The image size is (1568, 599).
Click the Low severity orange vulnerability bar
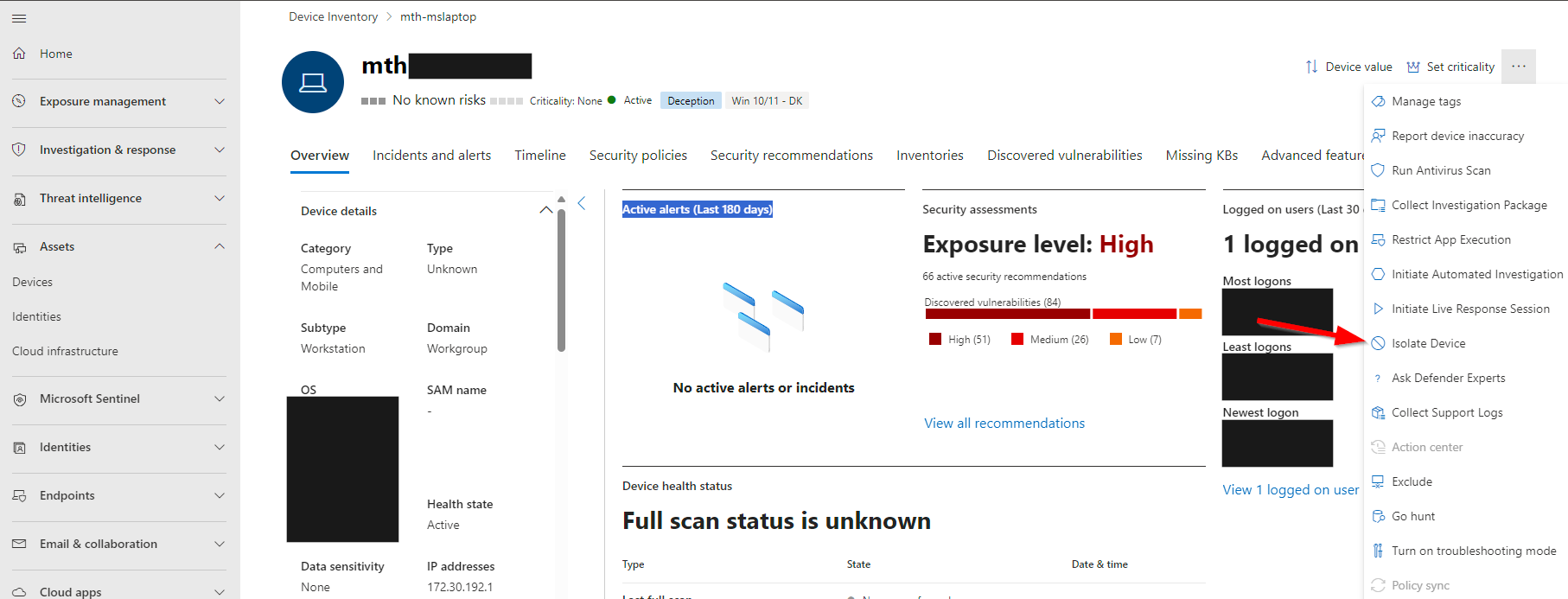[1190, 314]
